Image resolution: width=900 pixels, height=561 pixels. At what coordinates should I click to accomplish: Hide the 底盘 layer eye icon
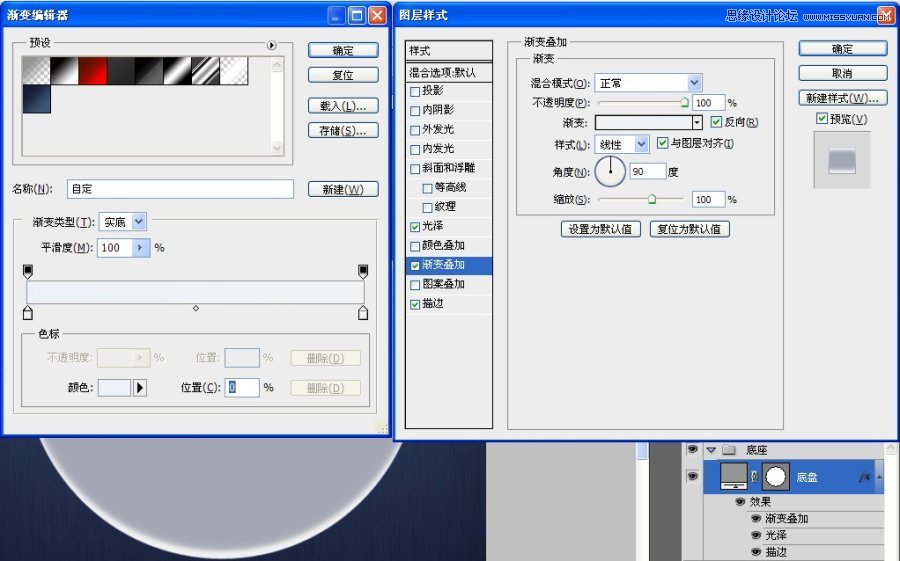(693, 476)
